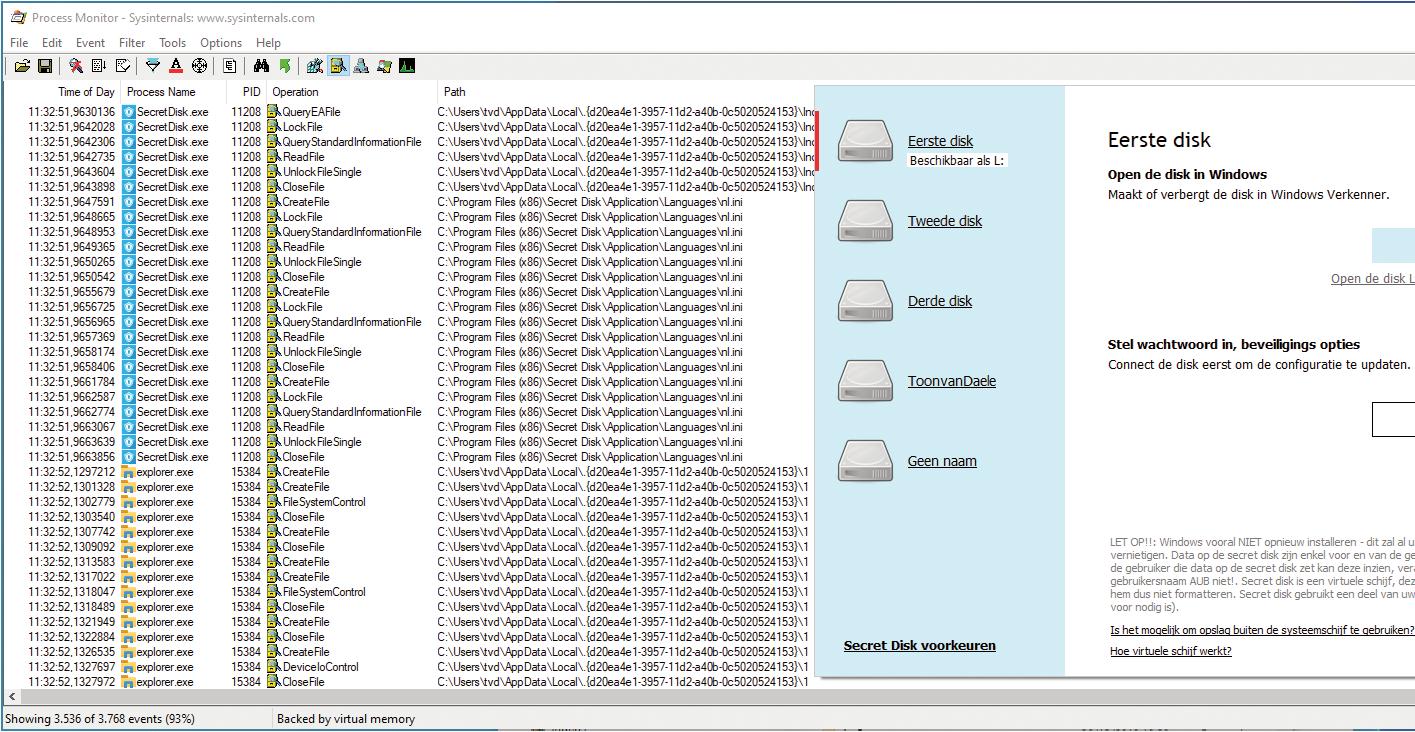
Task: Click the 'Beschikbaar als L:' label
Action: click(x=957, y=160)
